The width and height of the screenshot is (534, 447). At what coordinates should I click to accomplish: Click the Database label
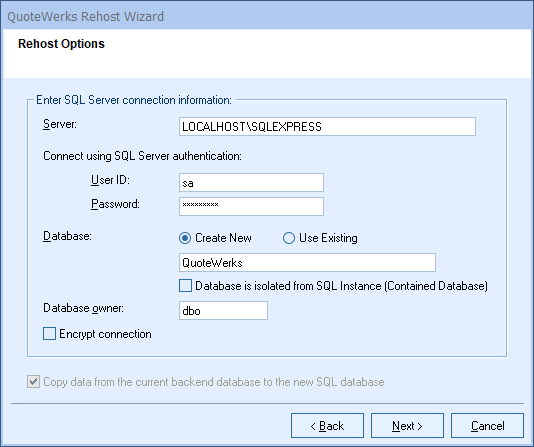[67, 236]
